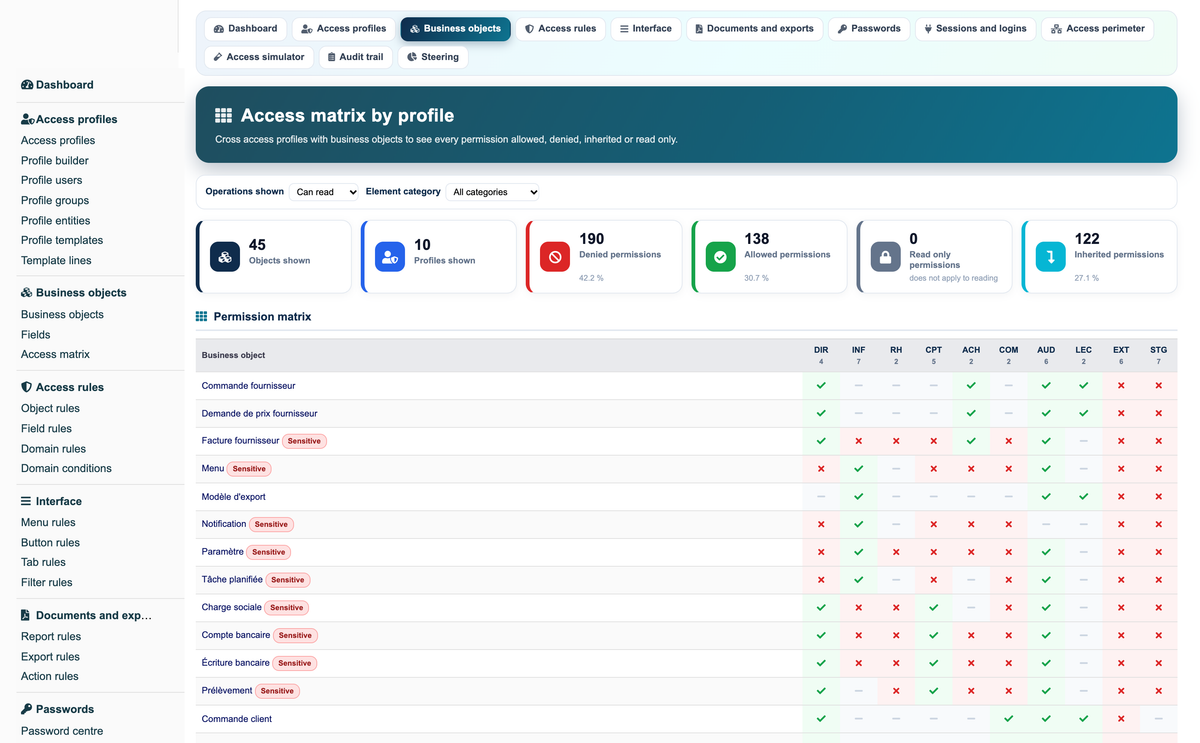Click the sidebar Documents and exports file icon
The height and width of the screenshot is (743, 1200).
pos(26,615)
